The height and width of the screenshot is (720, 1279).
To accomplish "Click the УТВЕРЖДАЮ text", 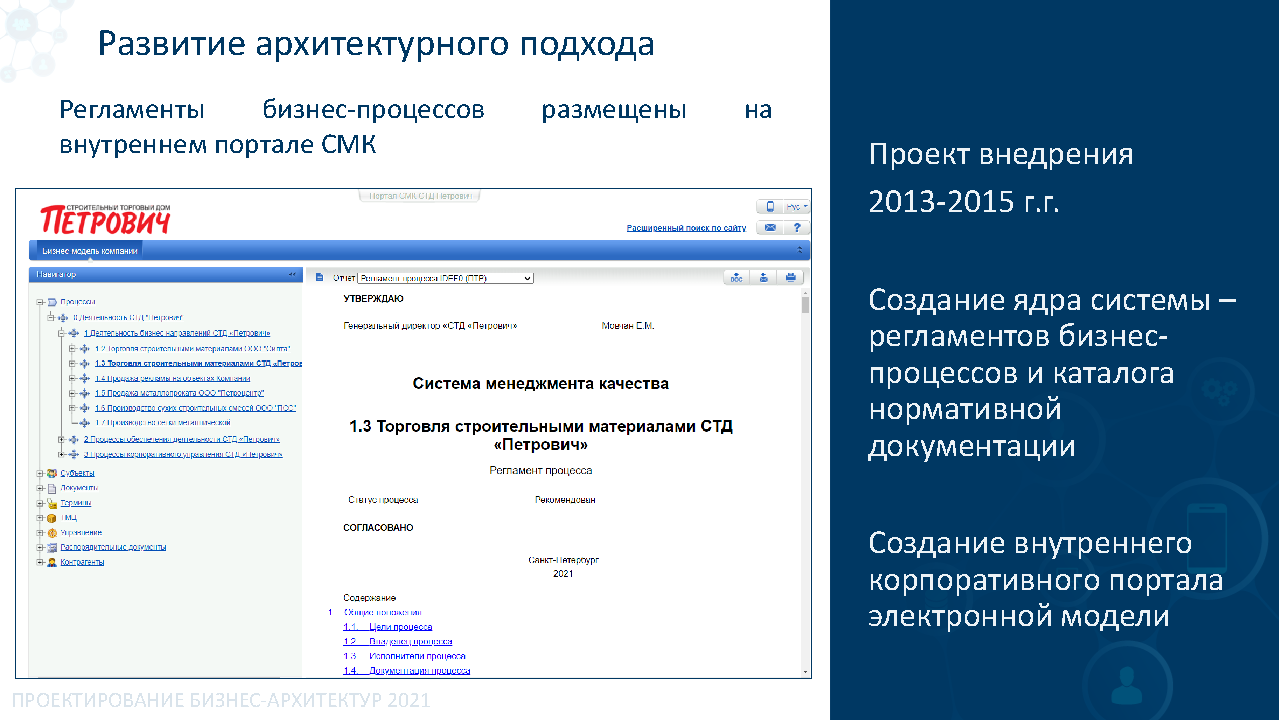I will point(374,299).
